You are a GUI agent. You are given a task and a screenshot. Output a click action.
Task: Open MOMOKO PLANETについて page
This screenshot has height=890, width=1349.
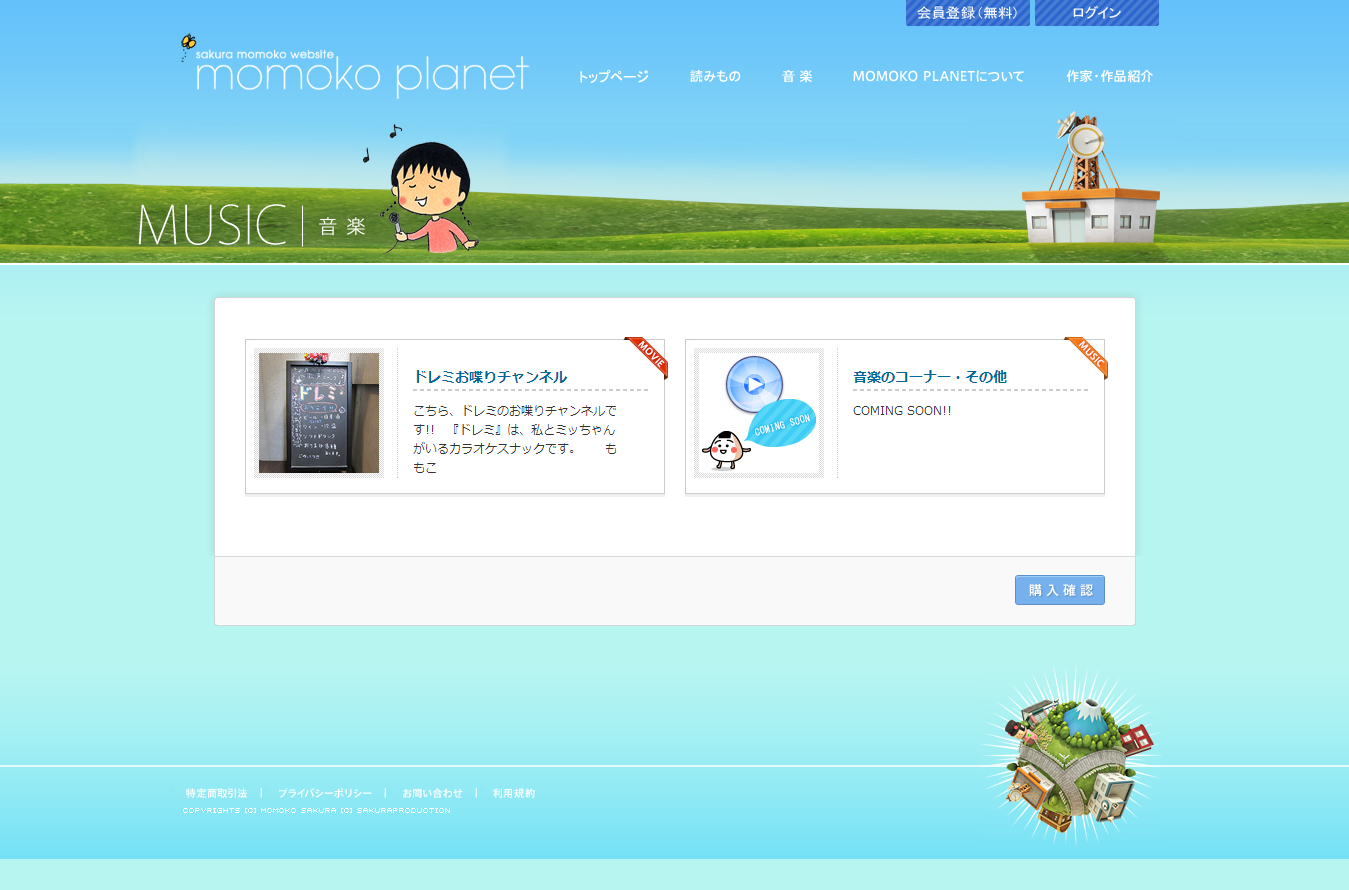point(938,76)
